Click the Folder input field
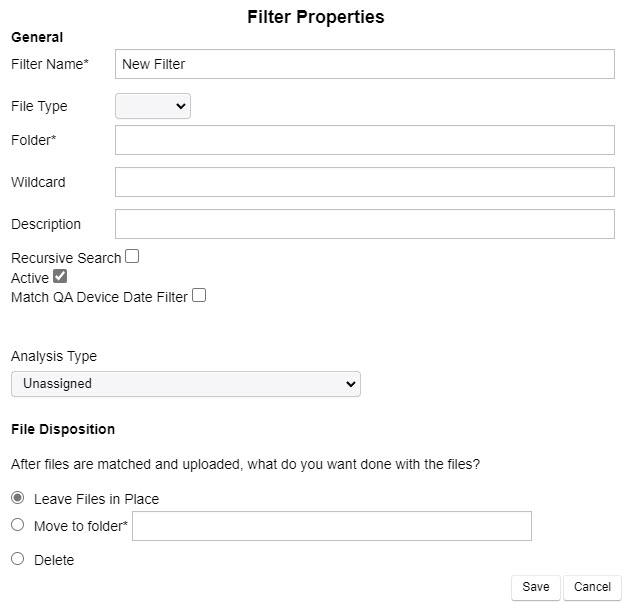 364,140
